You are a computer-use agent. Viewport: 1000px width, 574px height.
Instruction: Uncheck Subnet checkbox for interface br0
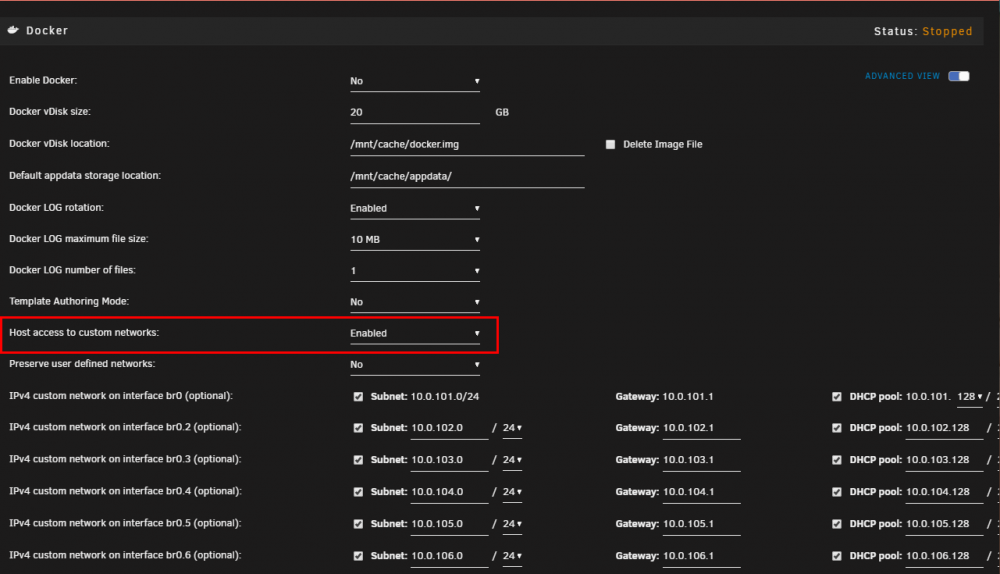tap(358, 397)
